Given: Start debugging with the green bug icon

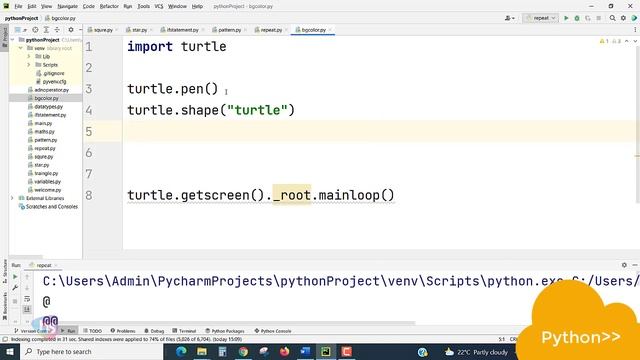Looking at the screenshot, I should [577, 18].
